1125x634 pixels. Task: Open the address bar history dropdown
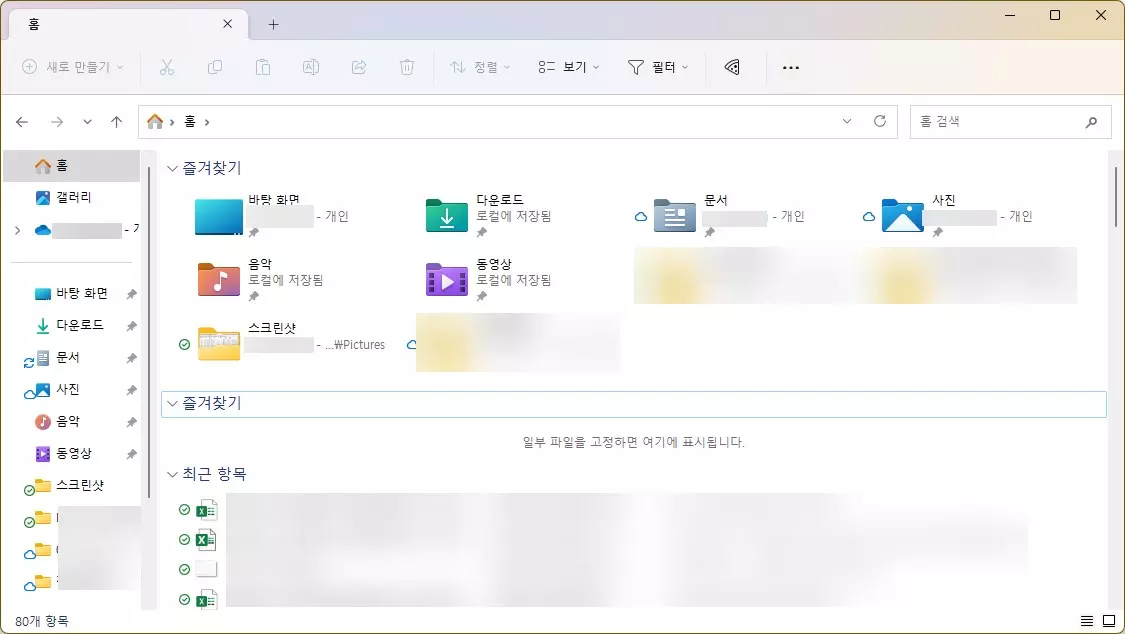847,121
